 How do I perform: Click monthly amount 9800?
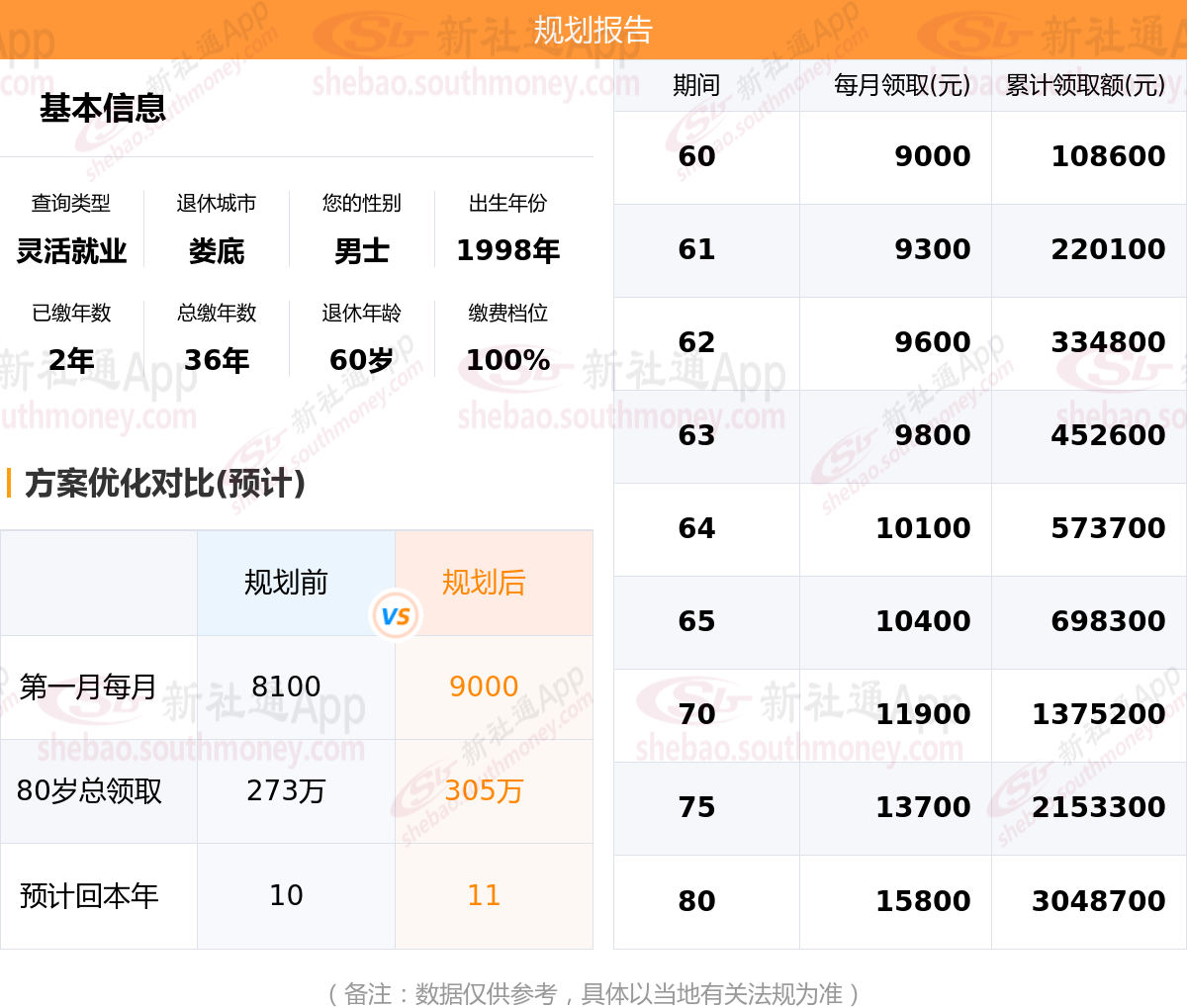933,435
